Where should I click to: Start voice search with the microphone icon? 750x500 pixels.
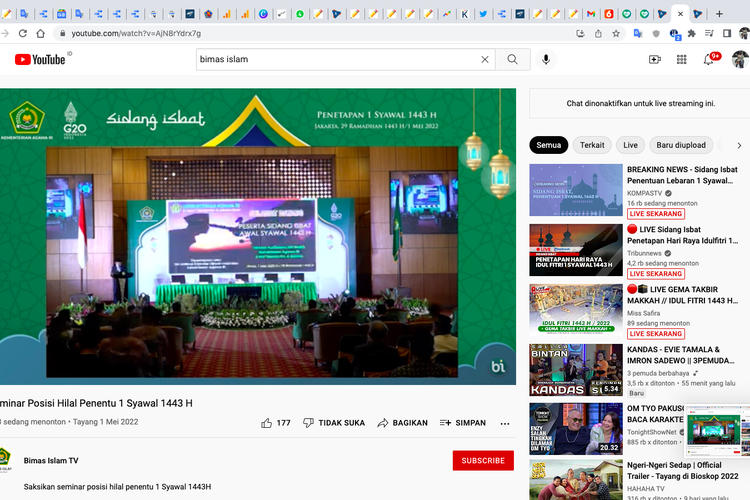(x=546, y=60)
